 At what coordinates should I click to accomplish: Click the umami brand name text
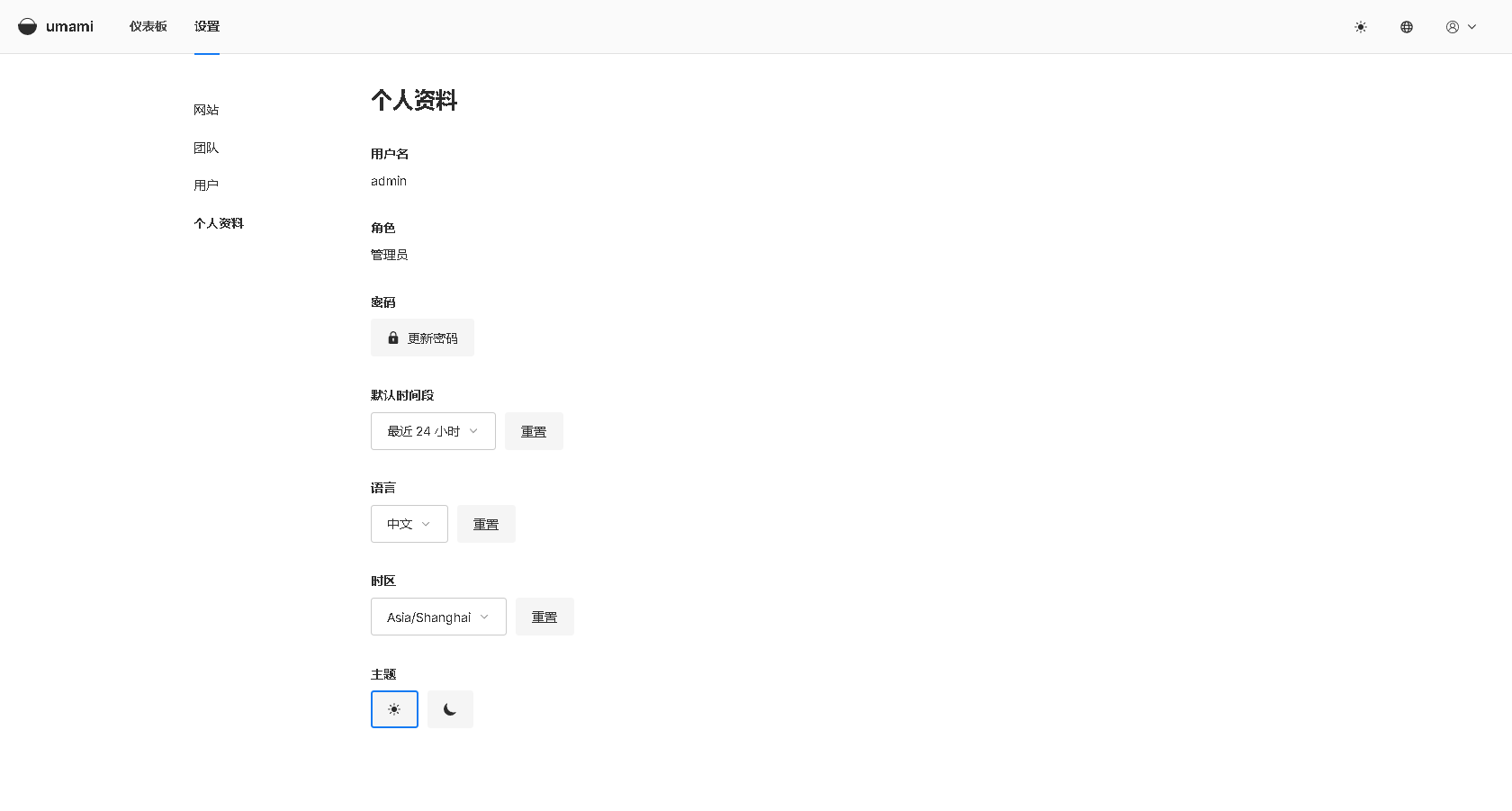[x=69, y=27]
